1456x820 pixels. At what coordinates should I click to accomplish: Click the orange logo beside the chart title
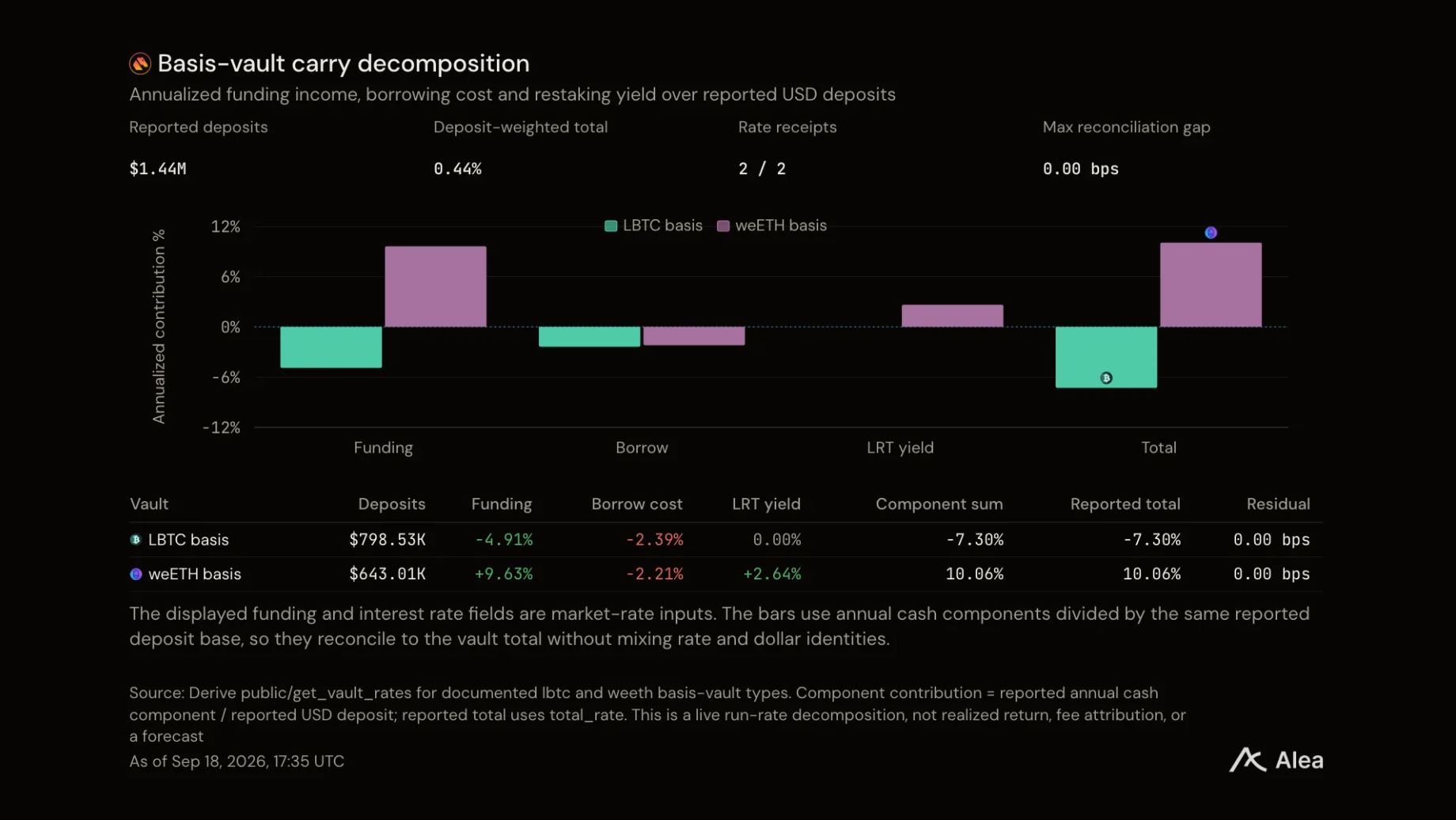point(140,63)
